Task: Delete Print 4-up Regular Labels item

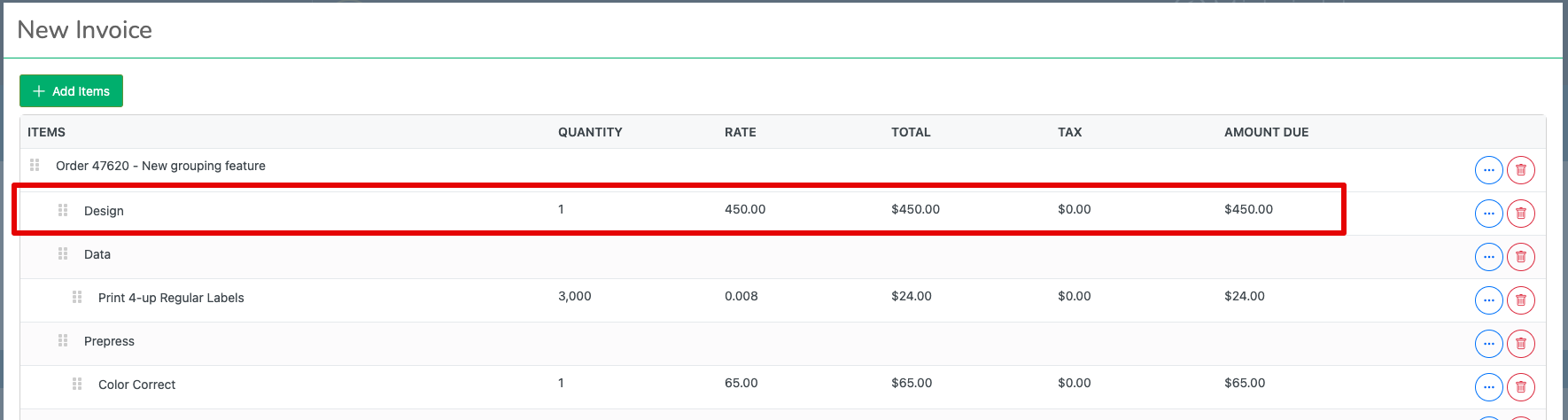Action: tap(1520, 300)
